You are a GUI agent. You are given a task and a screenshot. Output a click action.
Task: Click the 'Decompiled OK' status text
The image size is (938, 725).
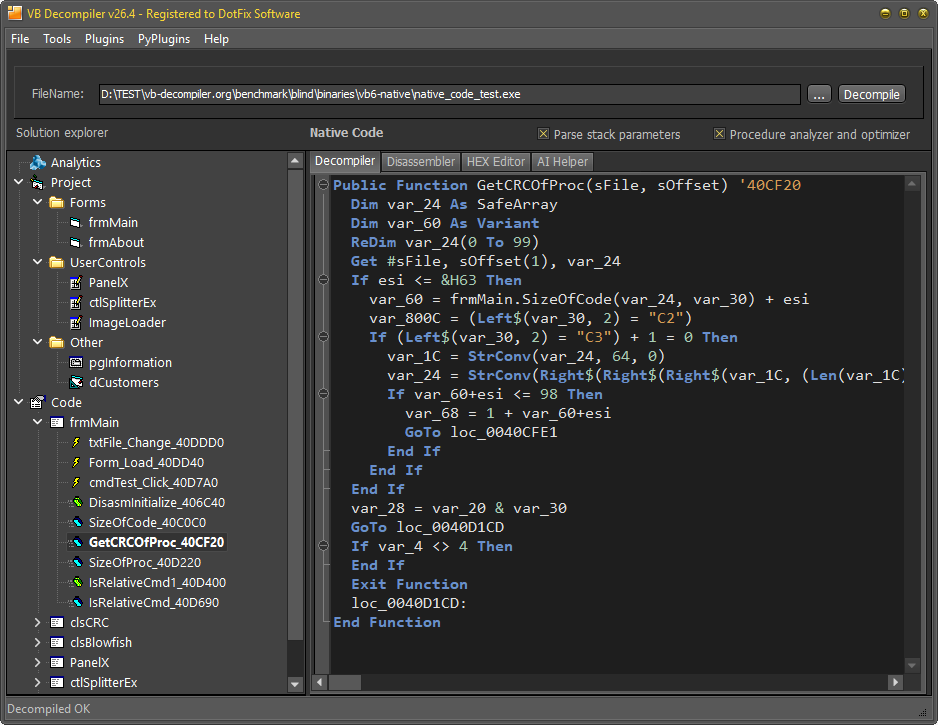click(x=48, y=709)
